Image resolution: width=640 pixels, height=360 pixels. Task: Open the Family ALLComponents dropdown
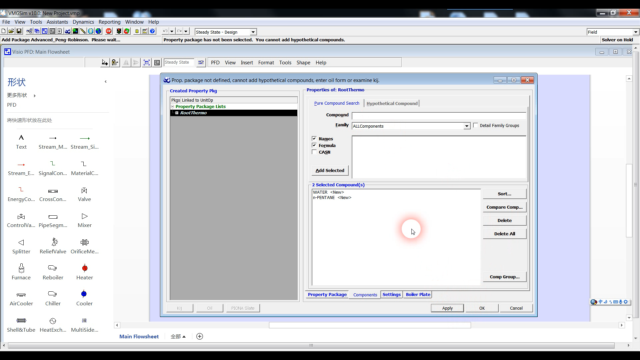point(466,126)
